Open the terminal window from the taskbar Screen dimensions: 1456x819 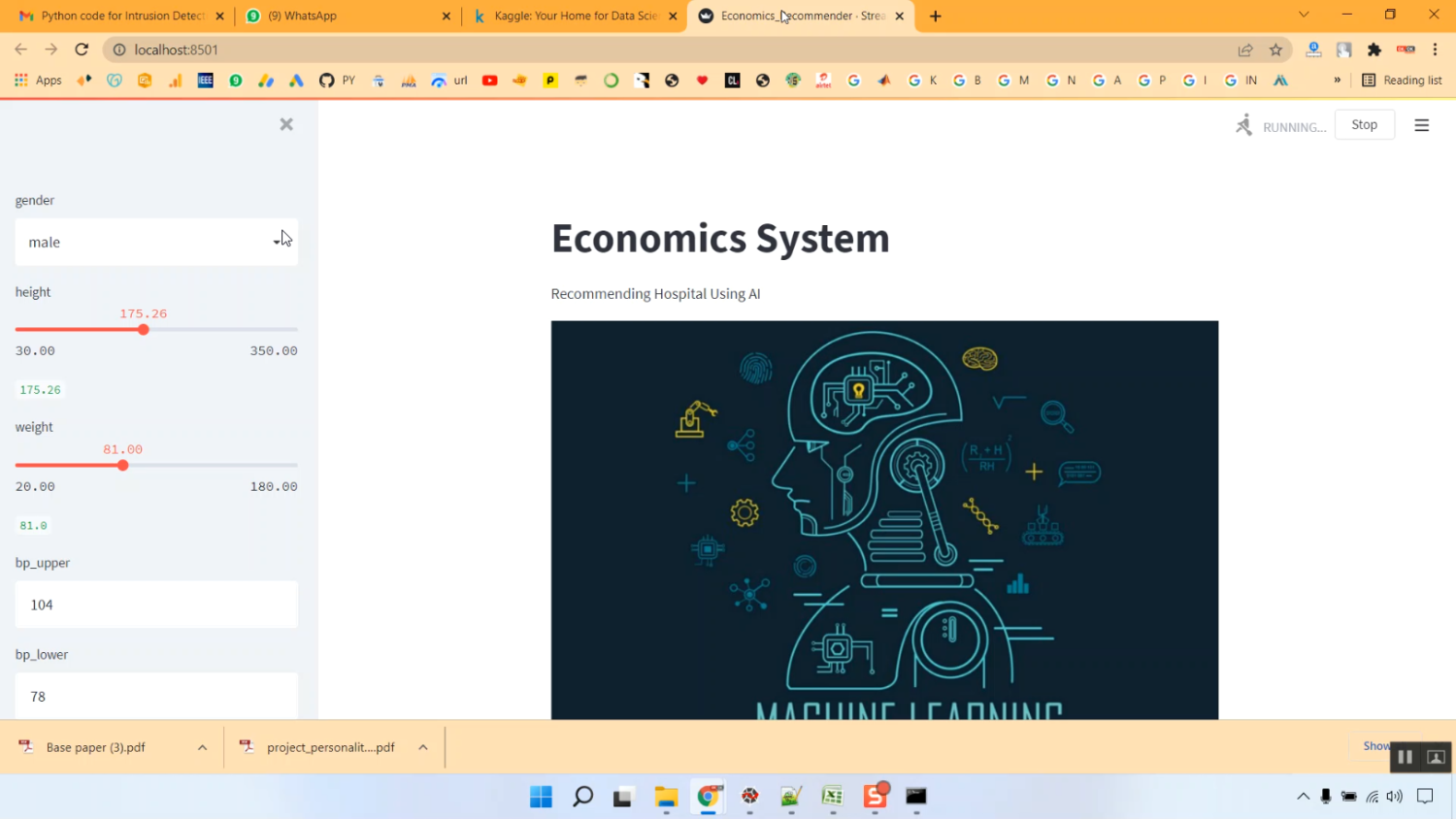[916, 797]
